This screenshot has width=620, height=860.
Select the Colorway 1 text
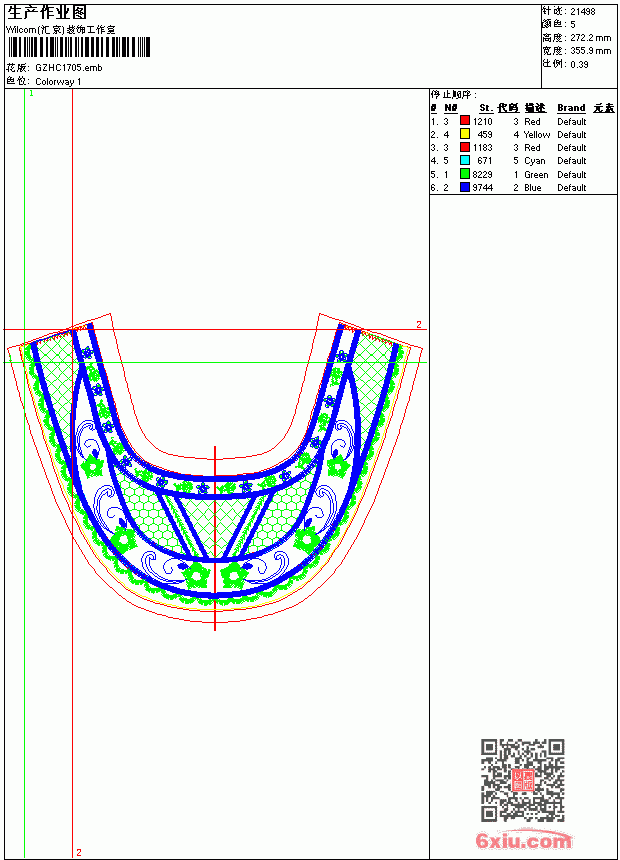click(58, 82)
